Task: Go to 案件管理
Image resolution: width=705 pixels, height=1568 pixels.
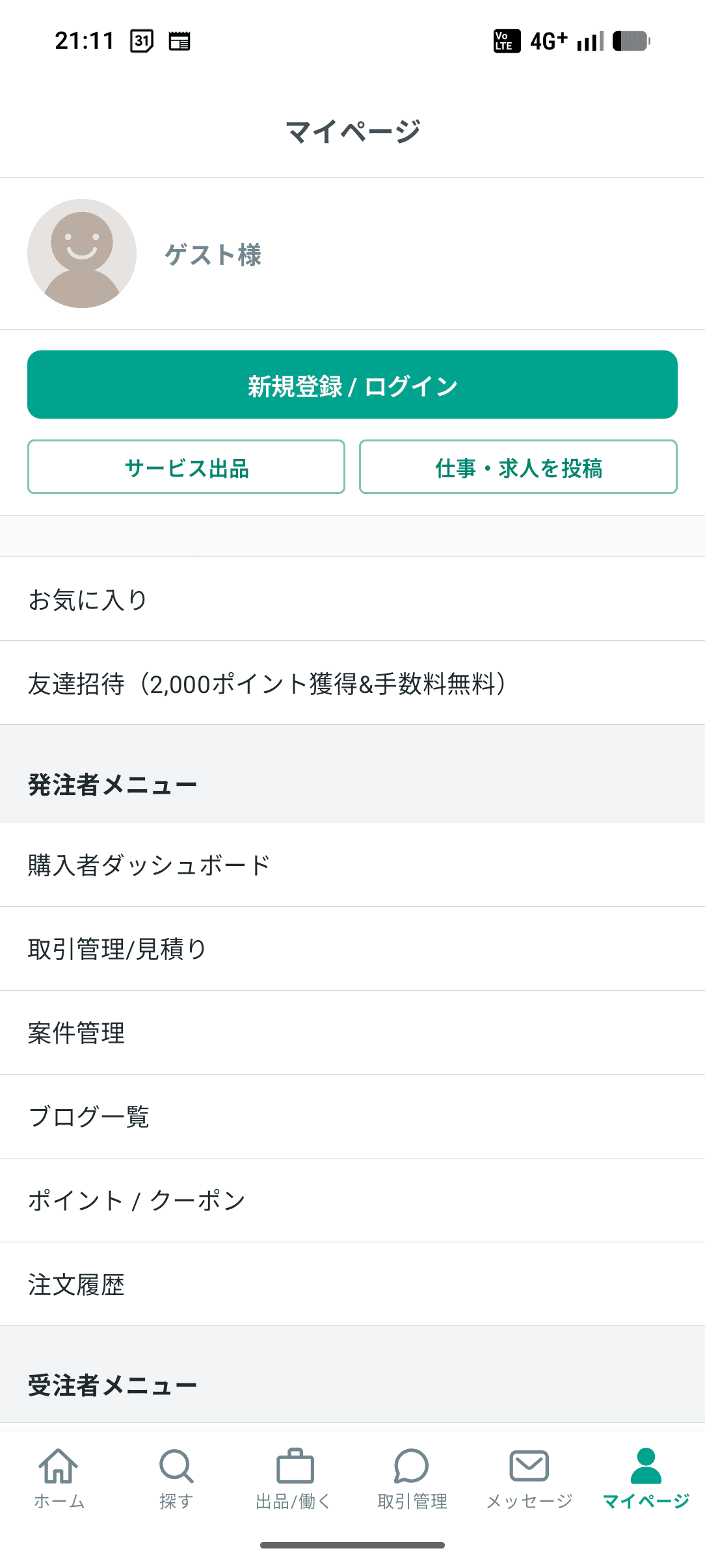Action: pyautogui.click(x=76, y=1033)
